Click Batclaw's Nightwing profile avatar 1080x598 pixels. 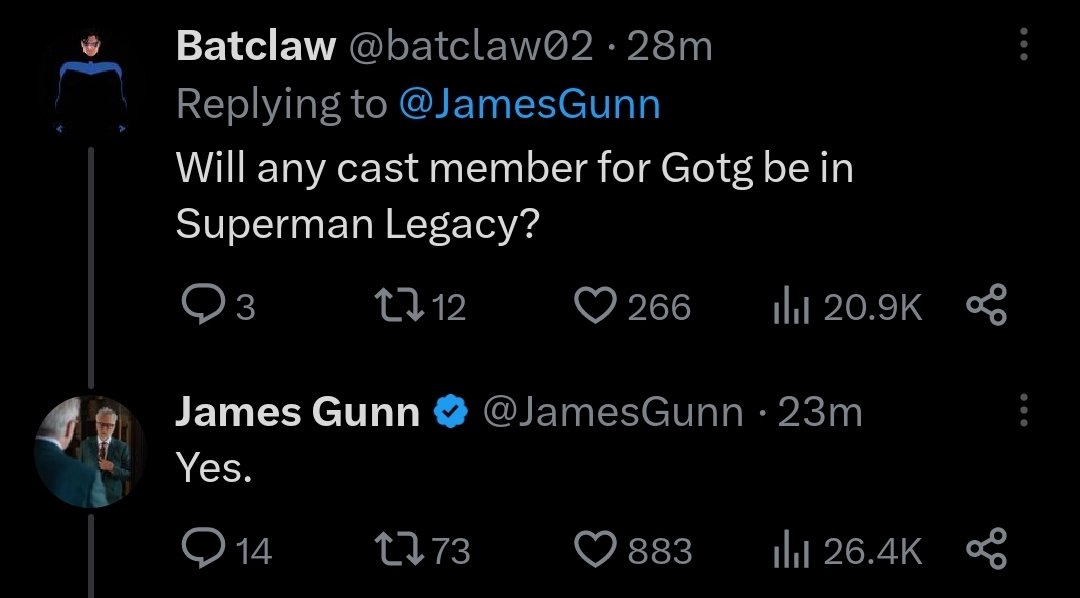(x=90, y=81)
